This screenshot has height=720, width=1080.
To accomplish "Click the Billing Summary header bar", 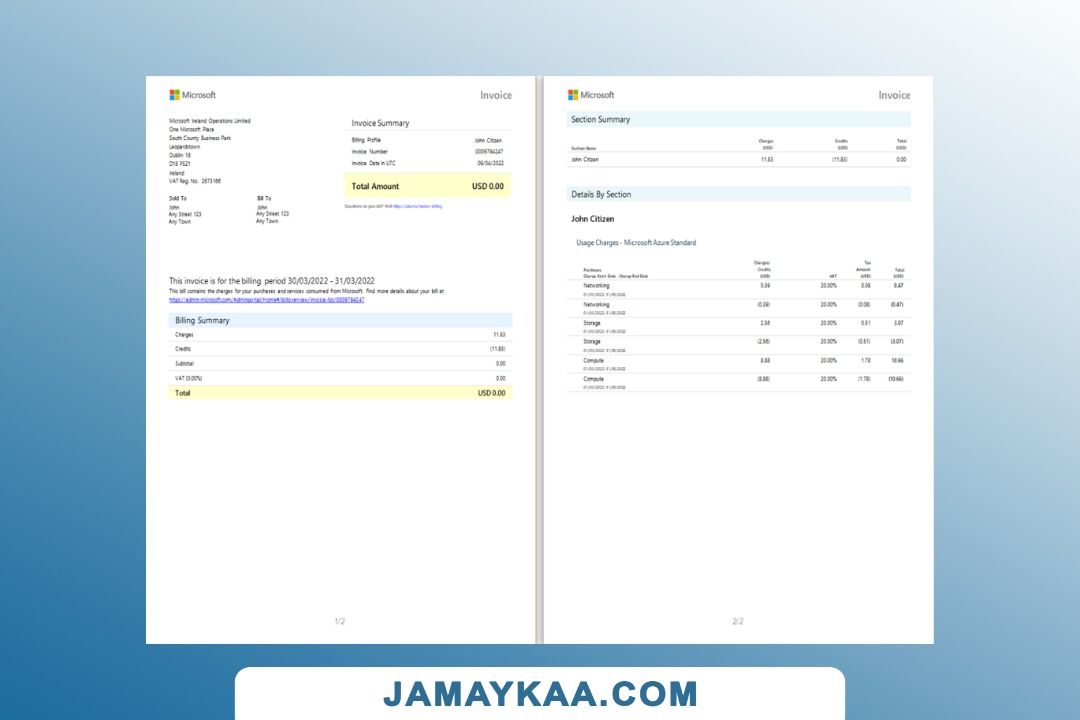I will [340, 320].
